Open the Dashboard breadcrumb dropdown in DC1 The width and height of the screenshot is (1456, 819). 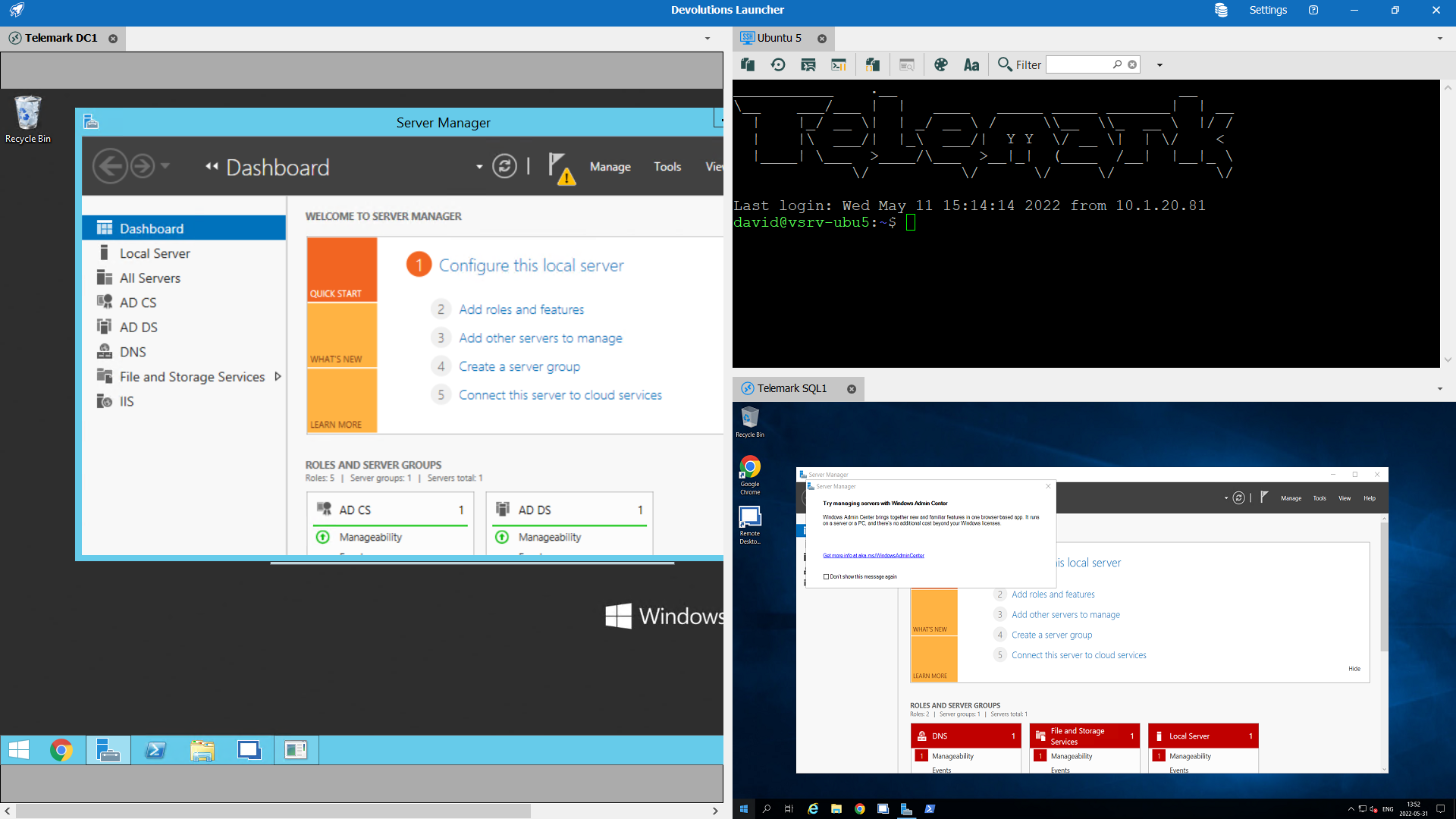click(x=479, y=167)
